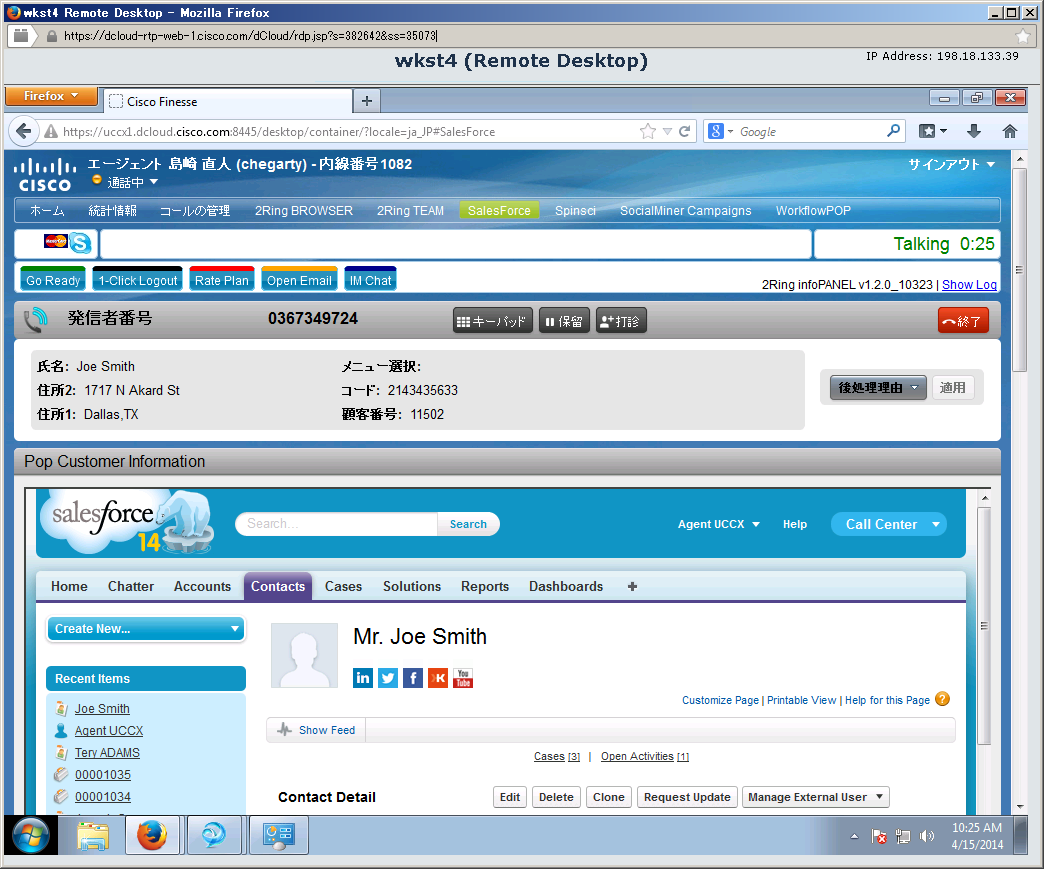Open the 2Ring TEAM tab
This screenshot has width=1044, height=869.
click(x=410, y=211)
